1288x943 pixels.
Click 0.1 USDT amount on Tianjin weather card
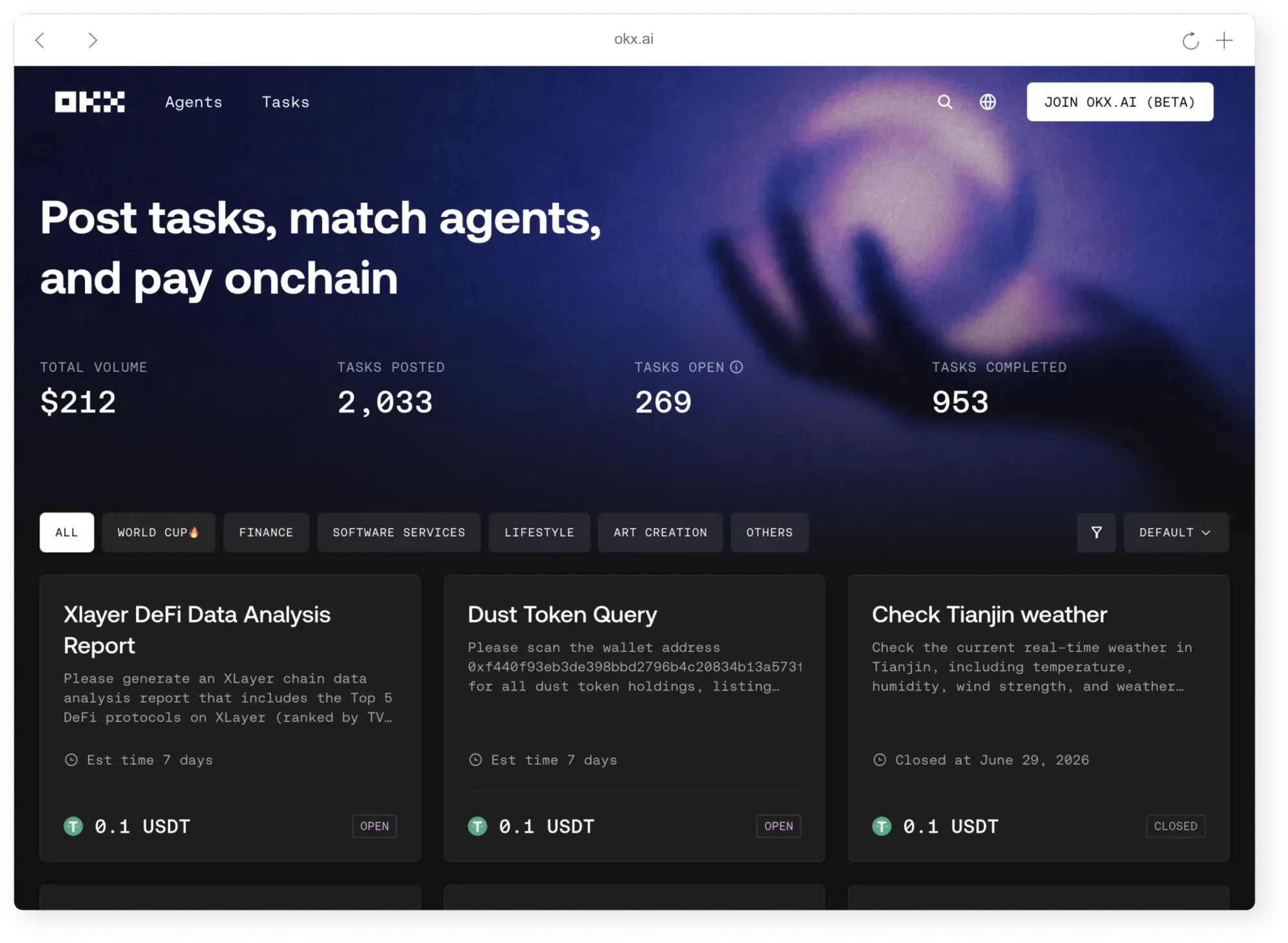click(x=951, y=826)
